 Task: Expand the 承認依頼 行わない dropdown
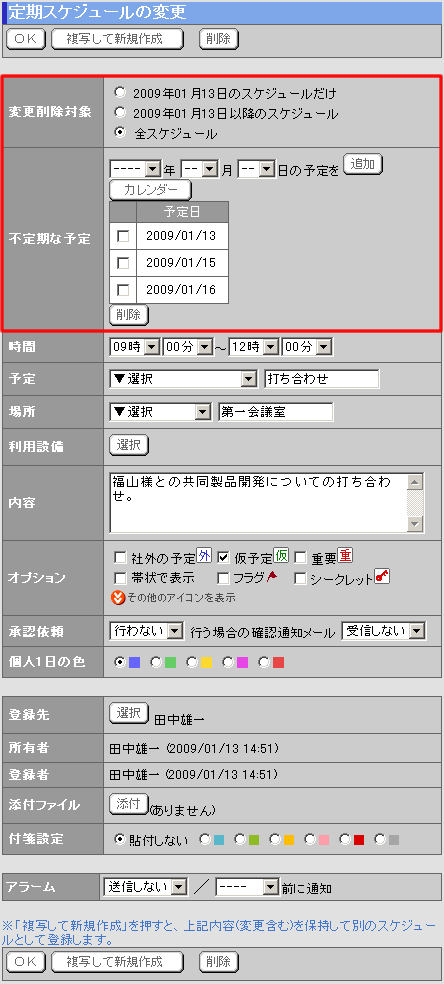coord(146,631)
